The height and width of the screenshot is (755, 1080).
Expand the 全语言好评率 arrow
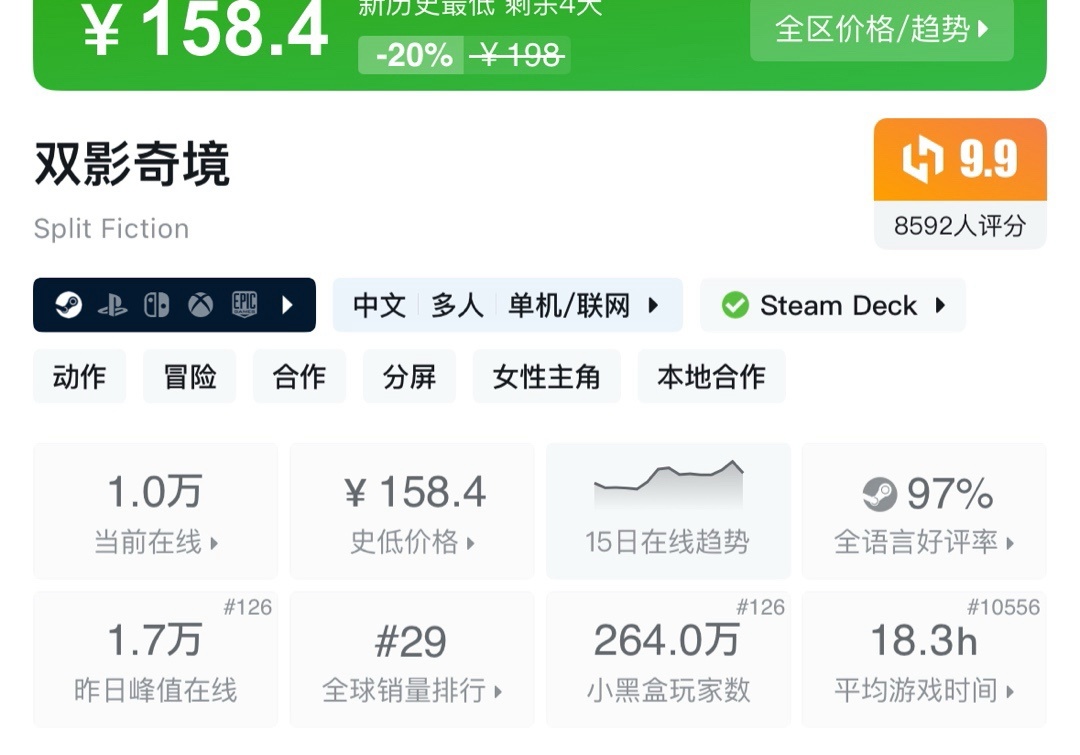[1010, 544]
